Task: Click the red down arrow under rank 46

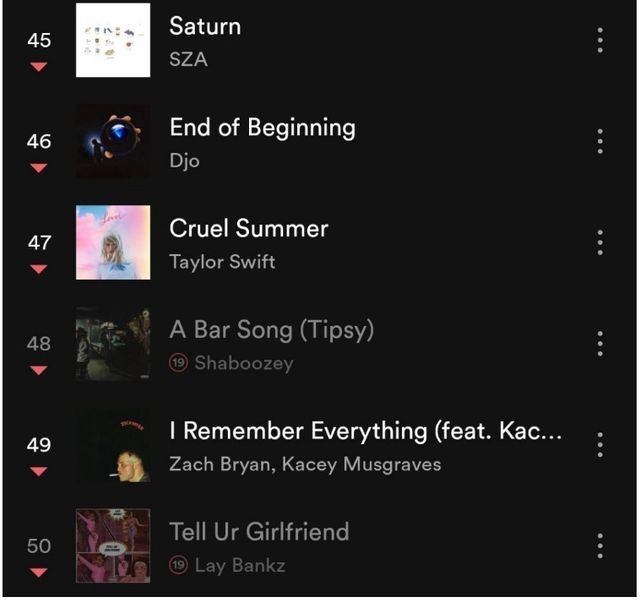Action: (x=38, y=168)
